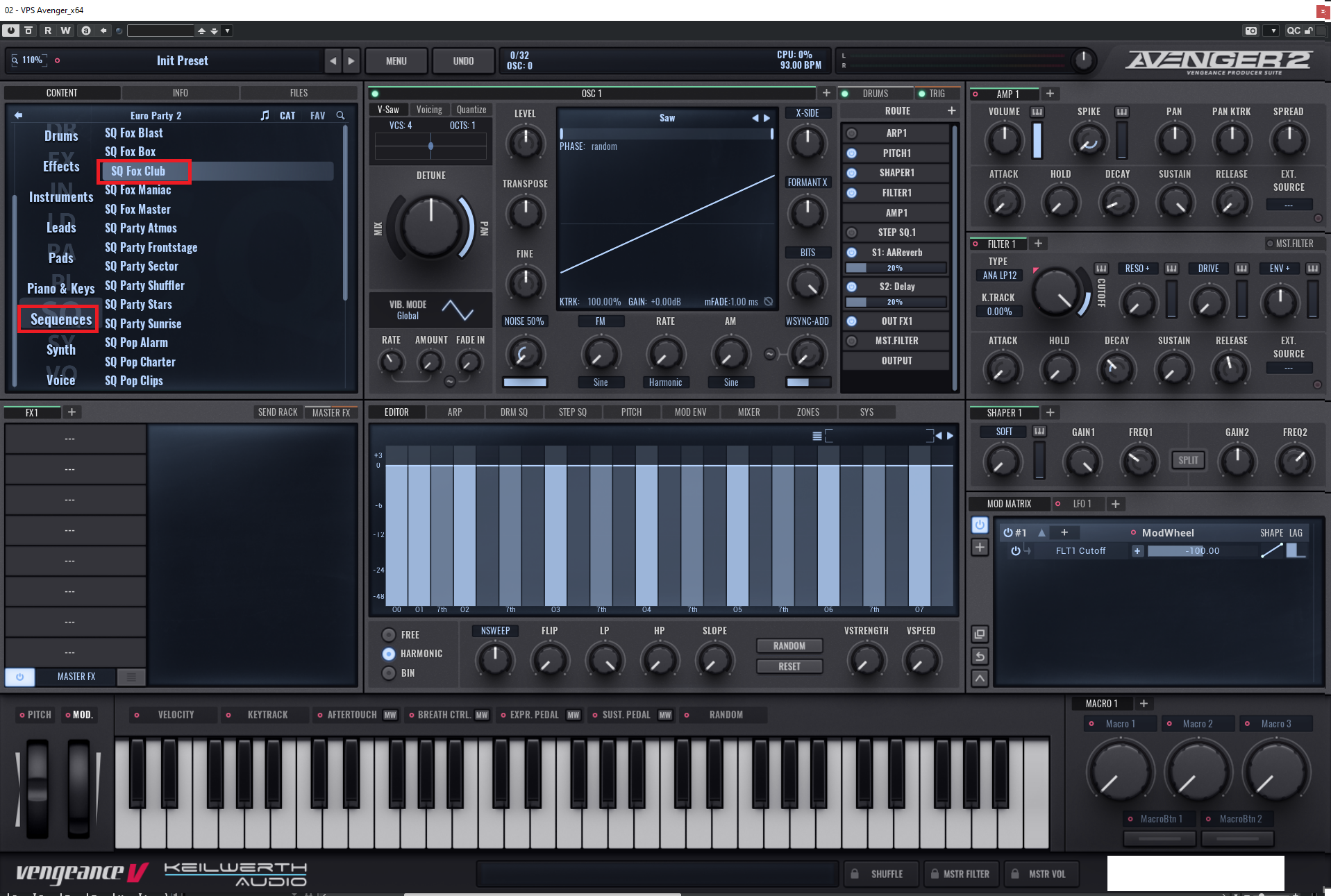Click the RANDOM button in the editor

[789, 646]
